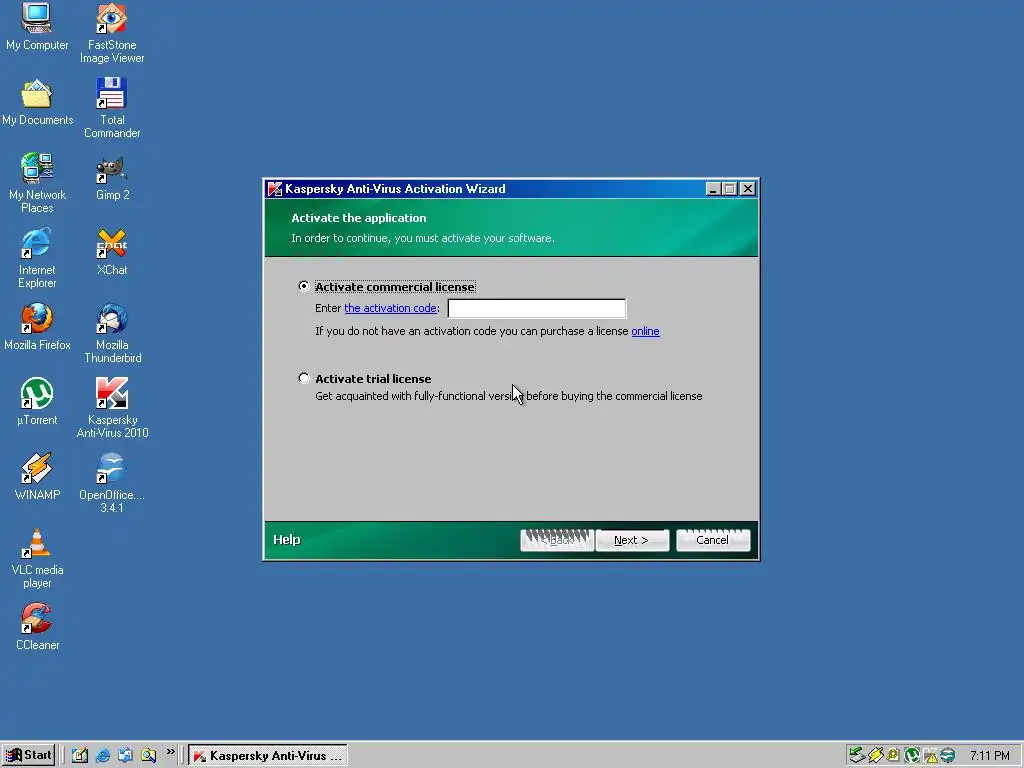Click the Activate the application heading

(359, 218)
